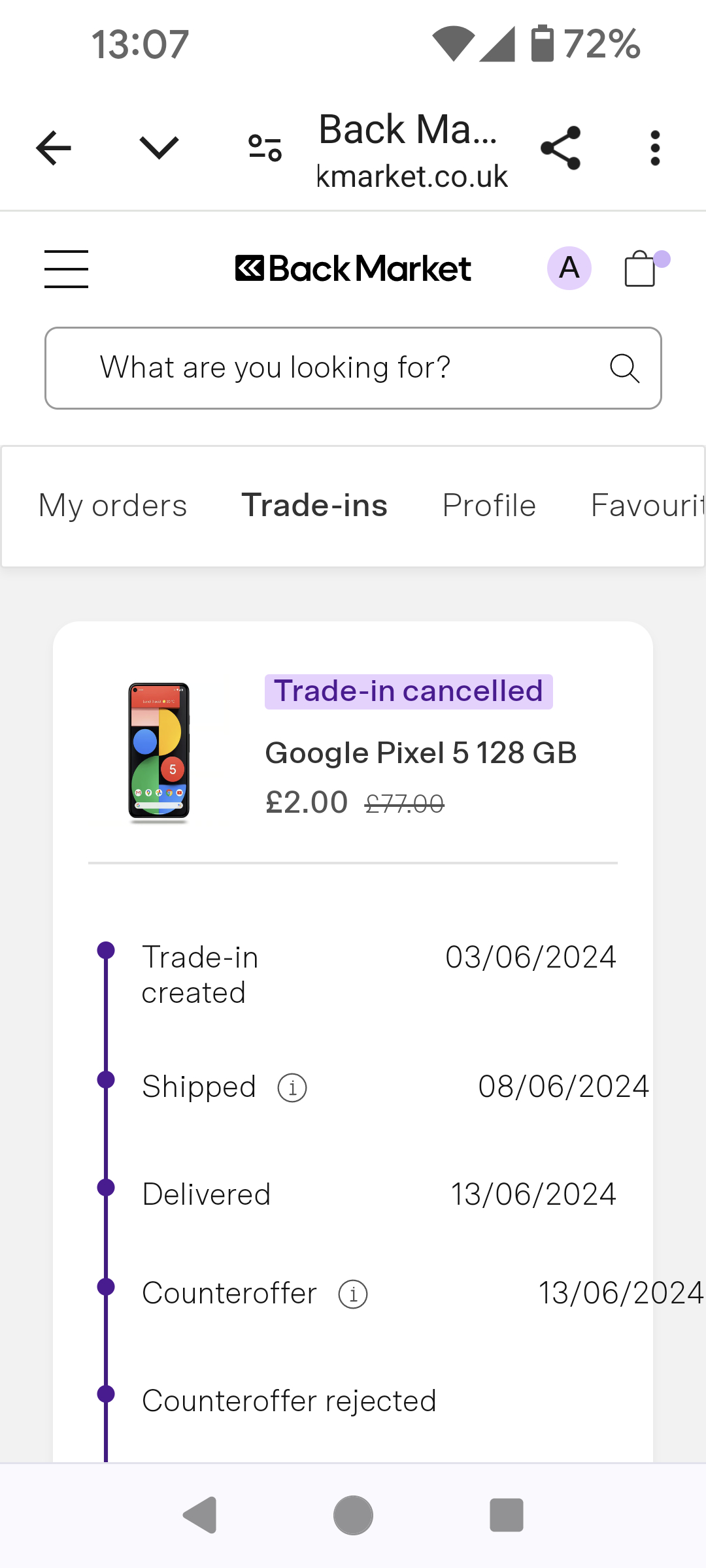Open the three-dot browser menu
The height and width of the screenshot is (1568, 706).
(655, 148)
